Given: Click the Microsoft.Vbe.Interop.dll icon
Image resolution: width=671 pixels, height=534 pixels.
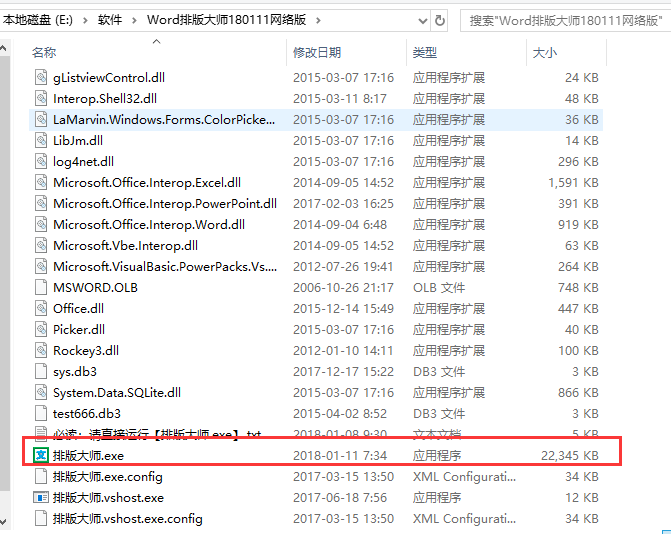Looking at the screenshot, I should [41, 245].
